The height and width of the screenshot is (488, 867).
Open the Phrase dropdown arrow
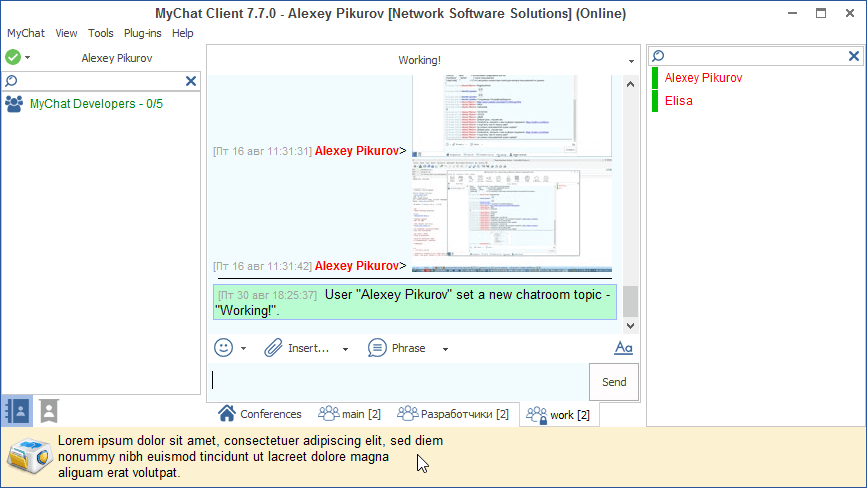[x=445, y=349]
